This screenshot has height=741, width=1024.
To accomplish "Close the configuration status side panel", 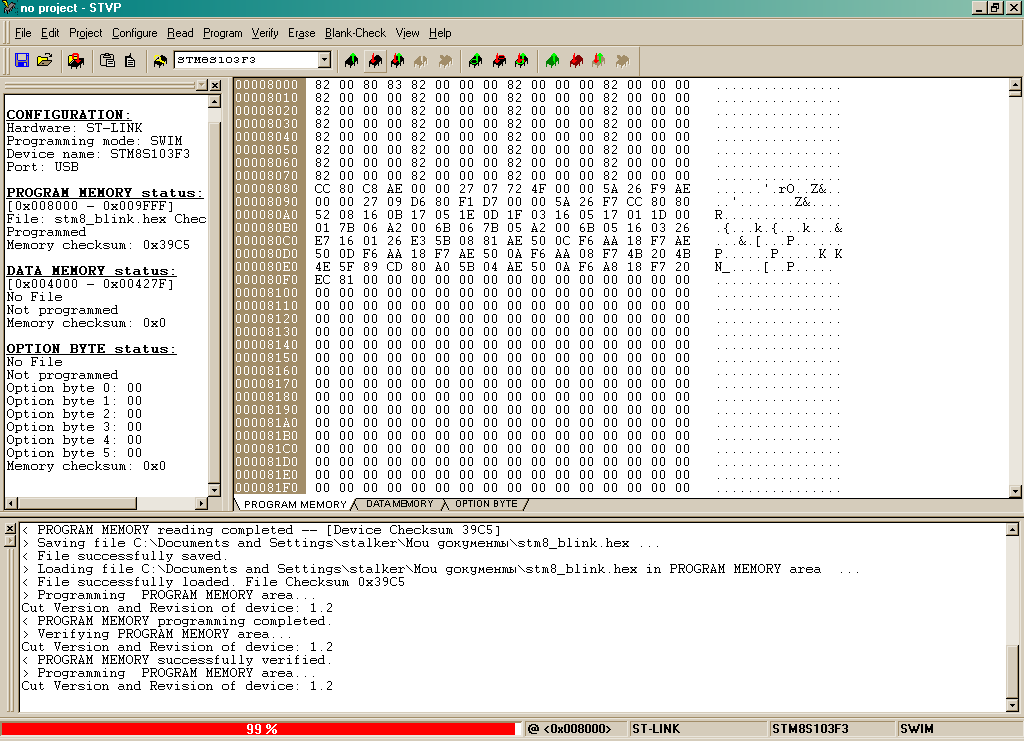I will pos(215,86).
